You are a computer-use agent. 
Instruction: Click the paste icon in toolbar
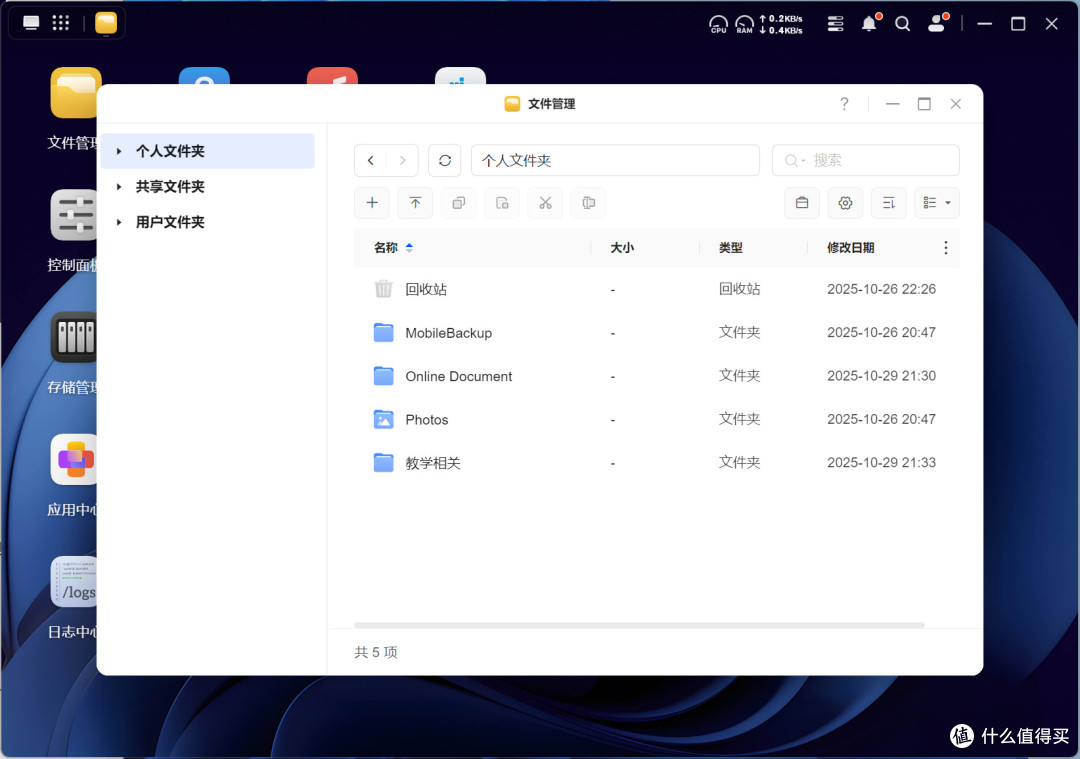(x=502, y=202)
